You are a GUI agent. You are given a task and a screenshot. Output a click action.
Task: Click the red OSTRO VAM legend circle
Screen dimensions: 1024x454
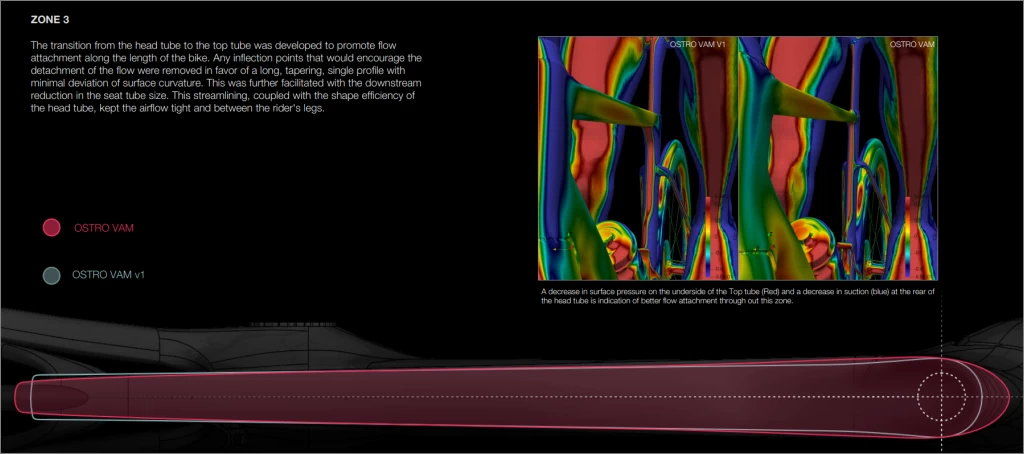click(52, 228)
